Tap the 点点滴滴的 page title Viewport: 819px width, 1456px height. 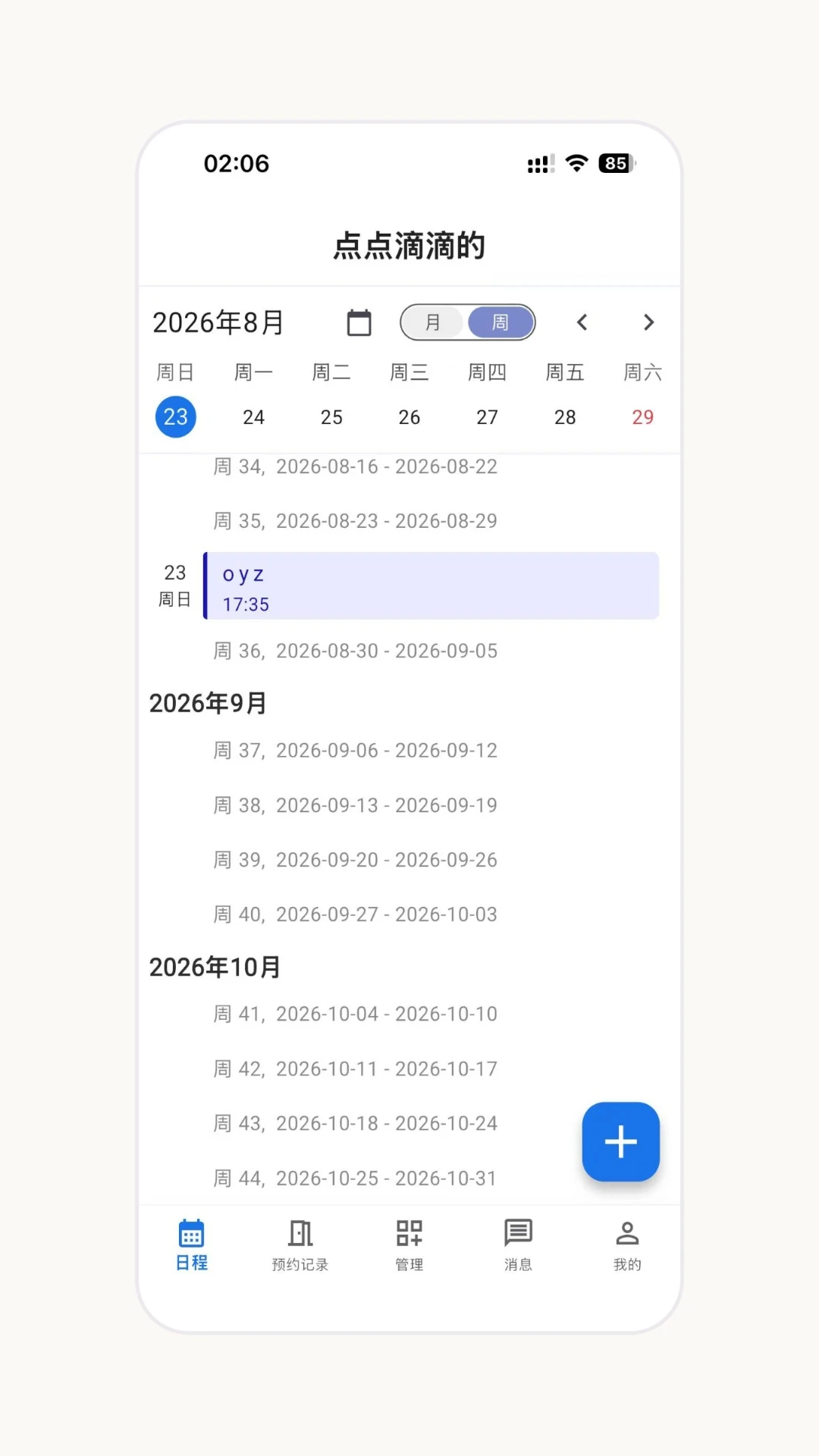point(409,246)
